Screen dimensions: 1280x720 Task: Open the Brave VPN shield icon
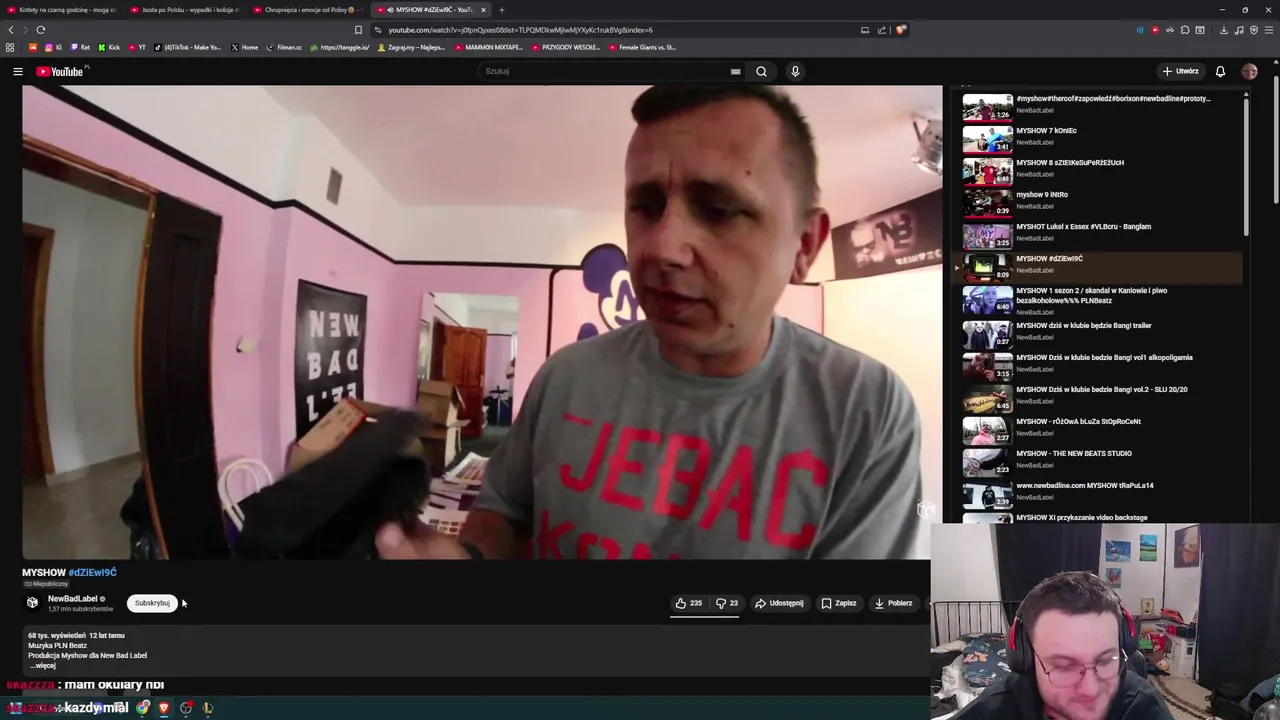[x=1254, y=30]
